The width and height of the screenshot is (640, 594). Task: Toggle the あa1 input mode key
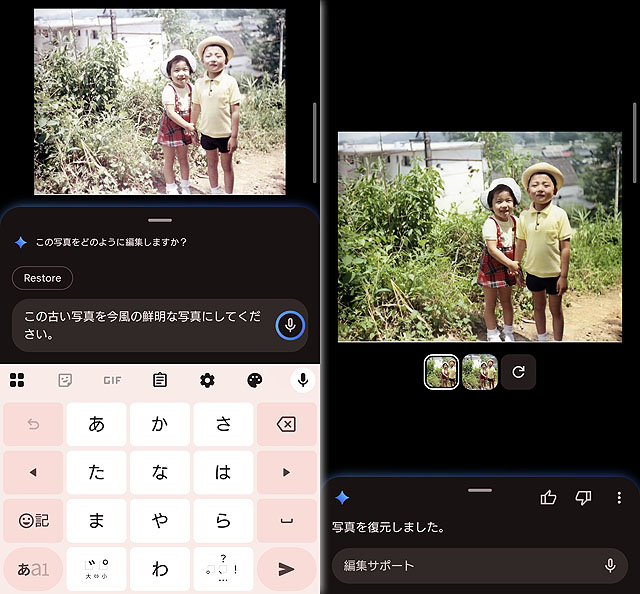click(x=33, y=569)
